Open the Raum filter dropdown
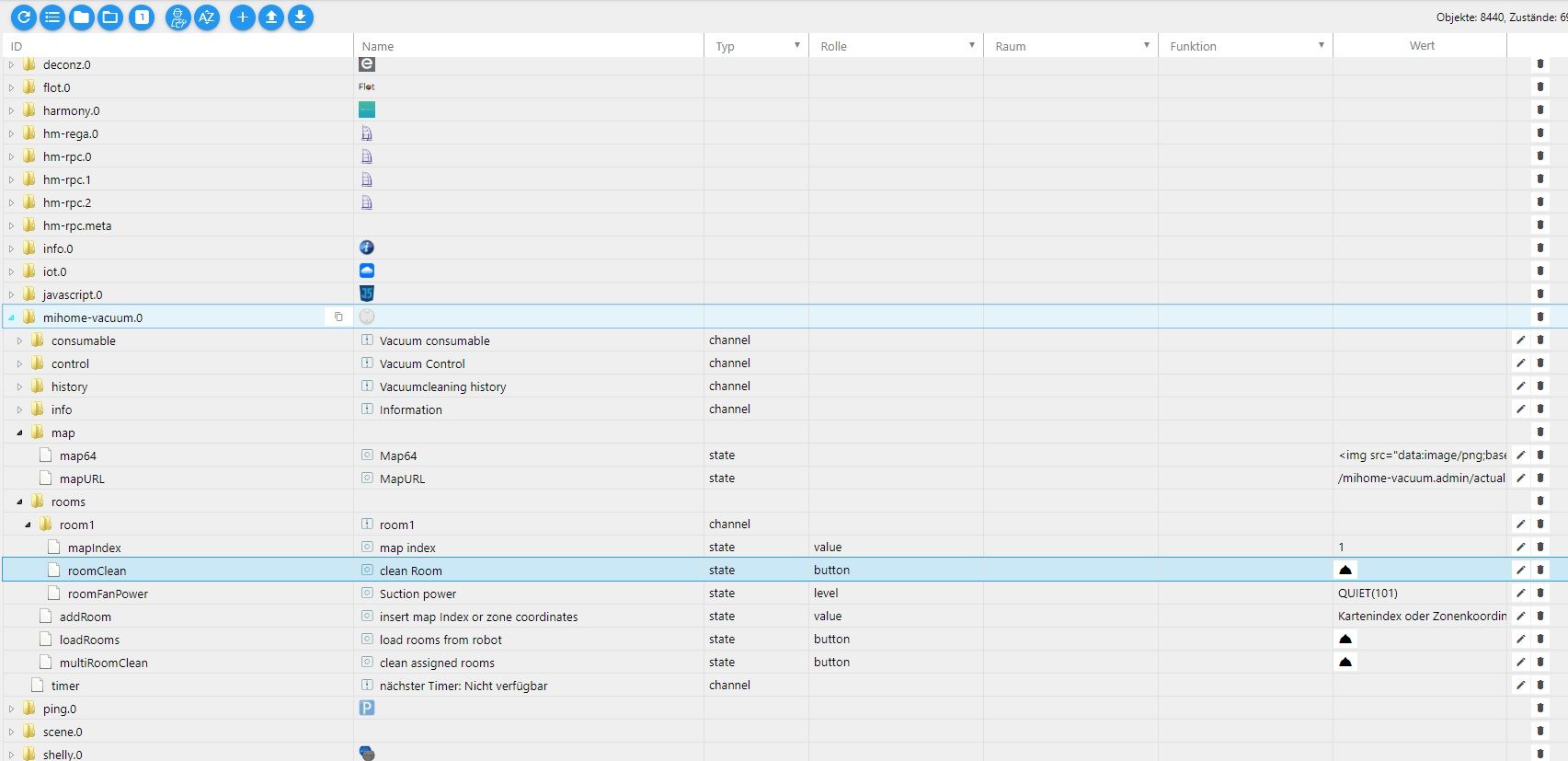Viewport: 1568px width, 761px height. point(1147,45)
